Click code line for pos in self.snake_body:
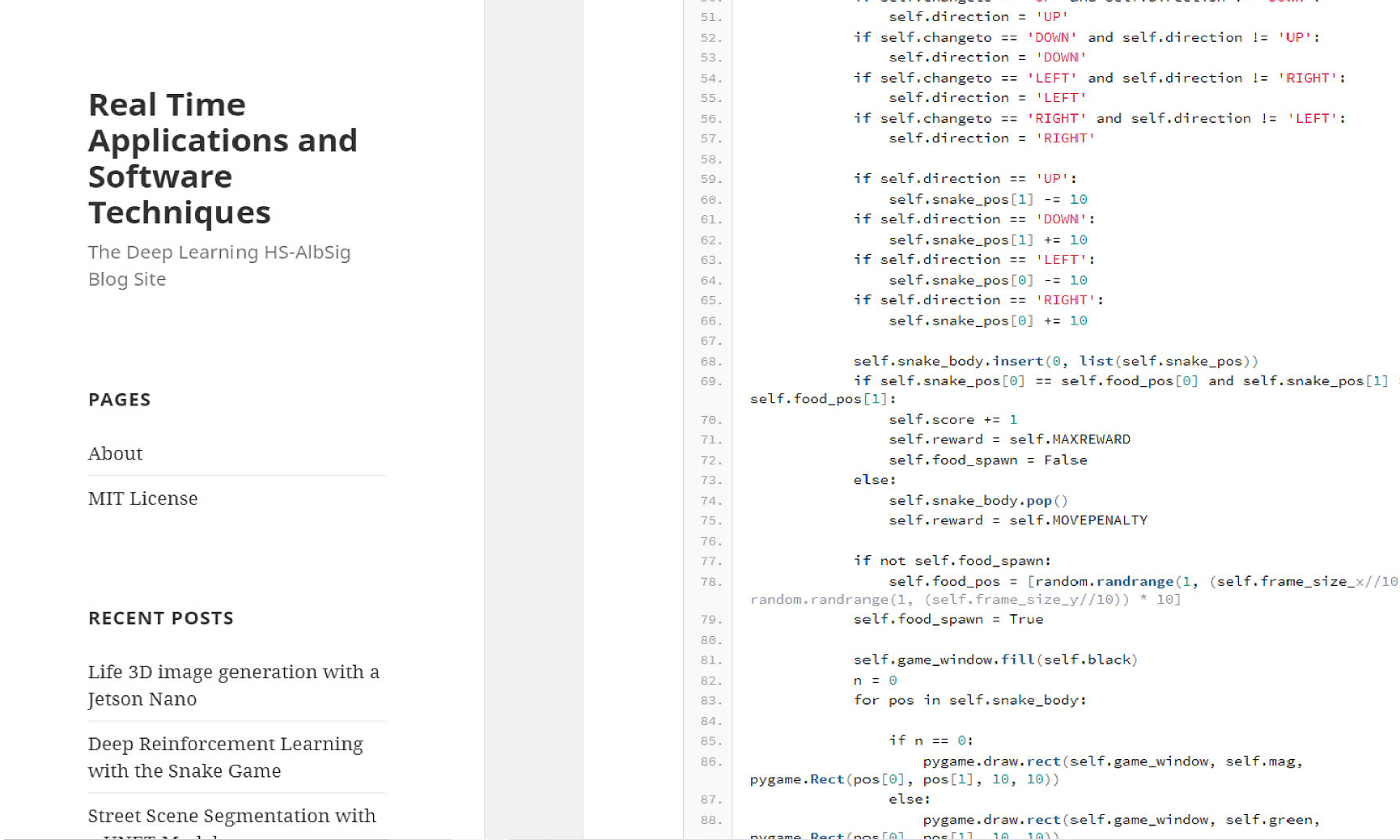The image size is (1400, 840). click(x=969, y=700)
